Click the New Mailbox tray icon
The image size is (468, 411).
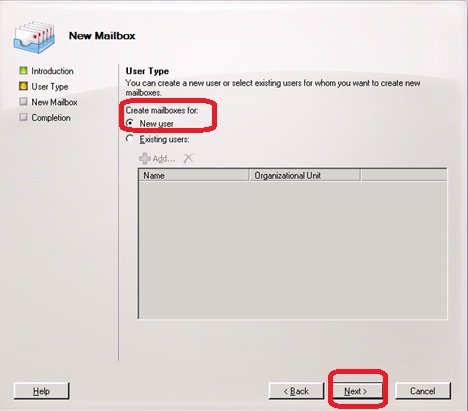click(x=34, y=37)
